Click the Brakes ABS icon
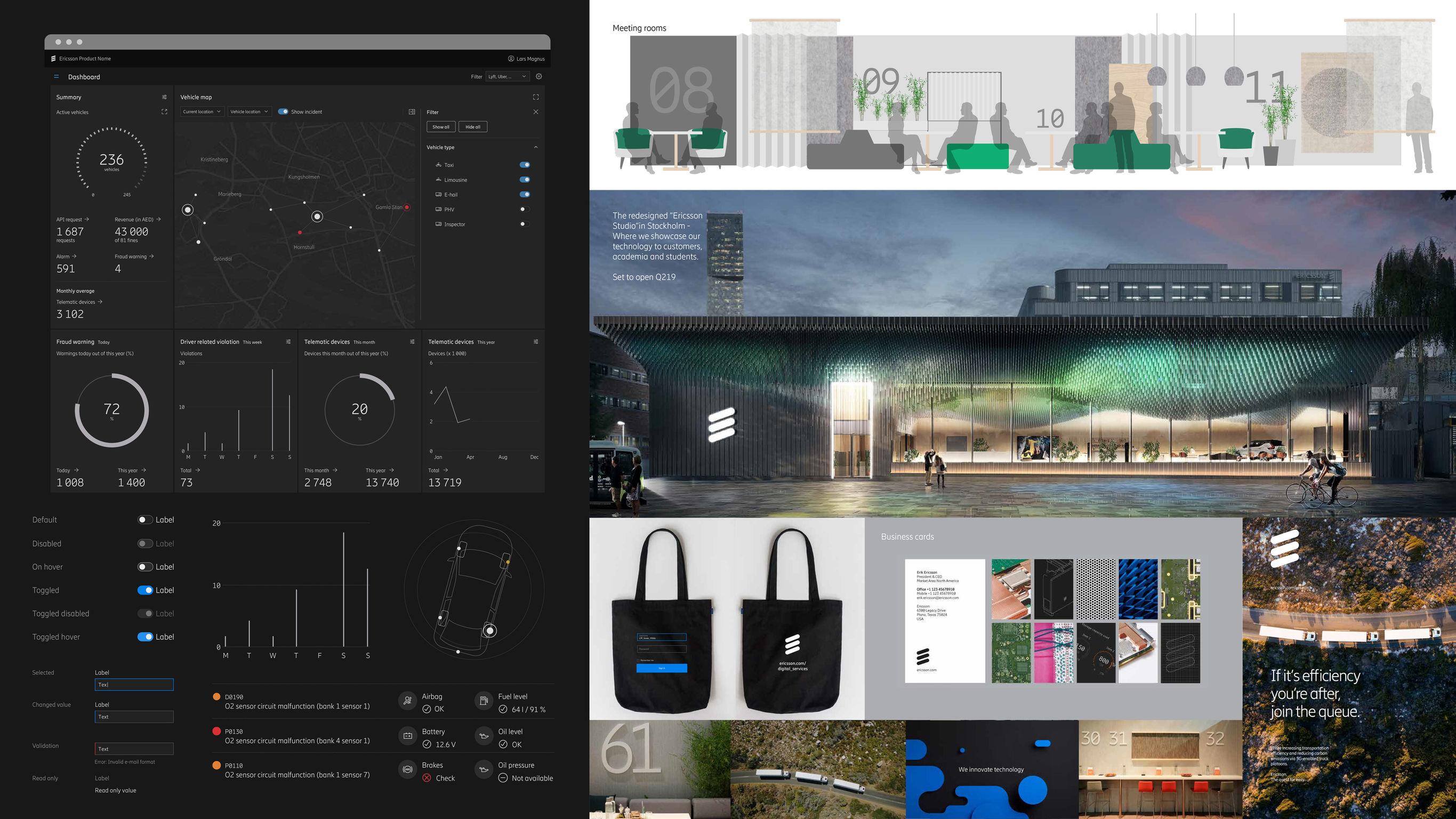This screenshot has width=1456, height=819. pos(407,769)
